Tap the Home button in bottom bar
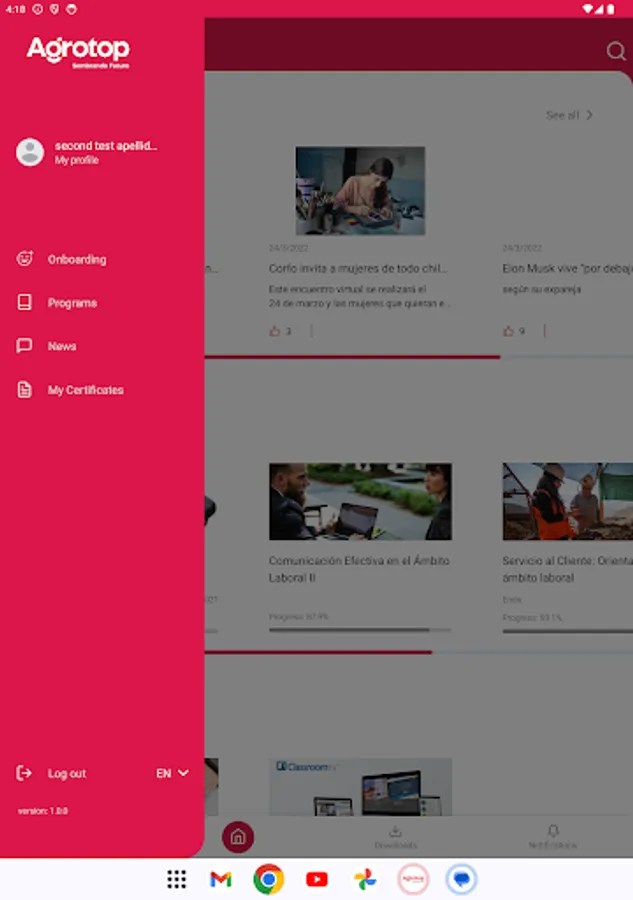633x900 pixels. pyautogui.click(x=238, y=837)
